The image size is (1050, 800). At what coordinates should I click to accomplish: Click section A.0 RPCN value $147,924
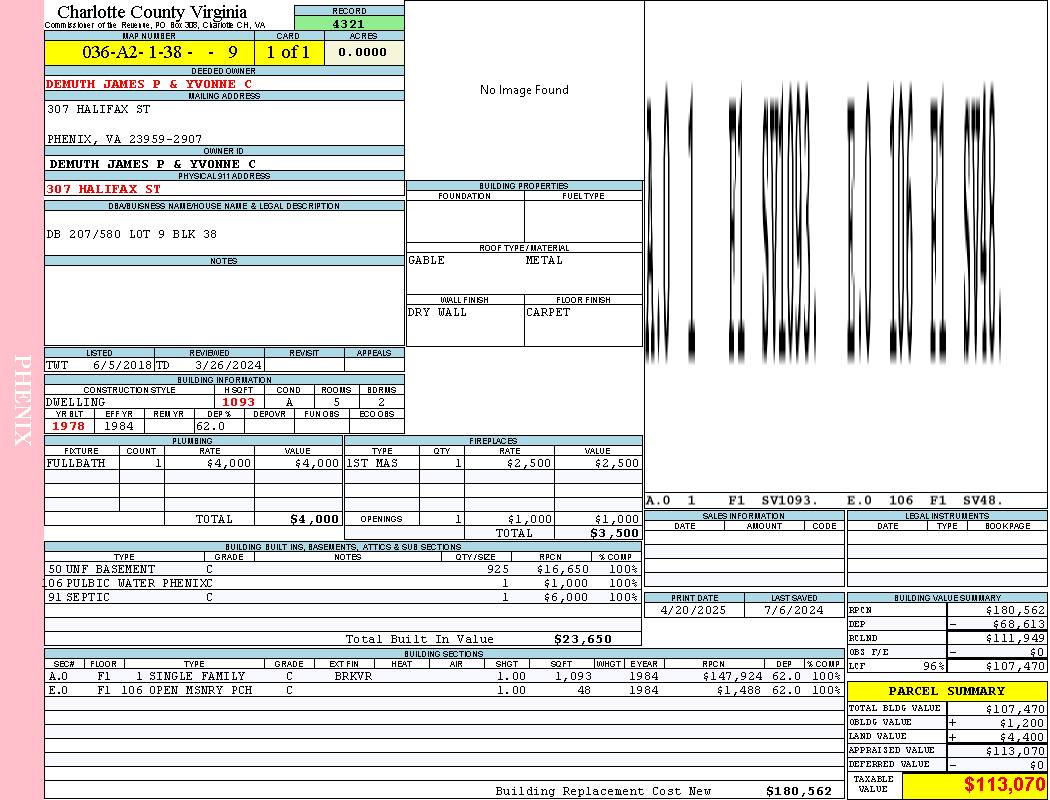(x=732, y=676)
